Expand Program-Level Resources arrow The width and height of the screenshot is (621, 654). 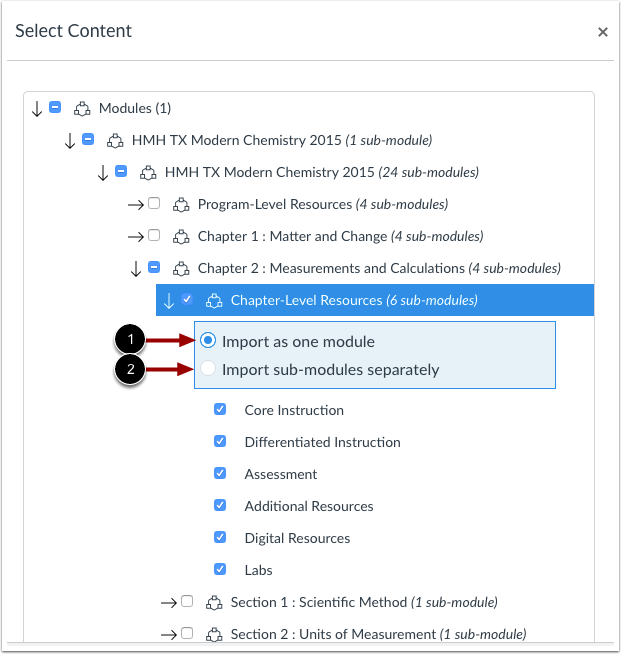click(x=136, y=205)
